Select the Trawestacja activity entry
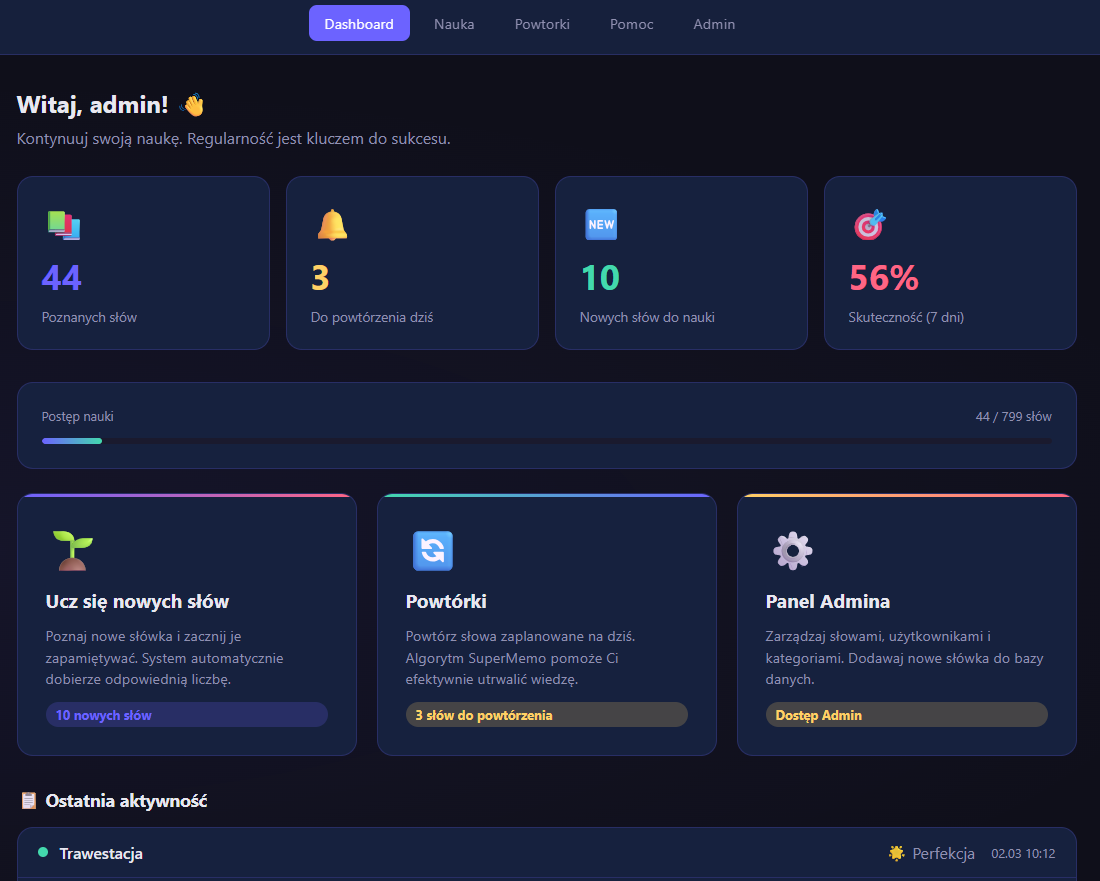Viewport: 1100px width, 881px height. [x=546, y=853]
